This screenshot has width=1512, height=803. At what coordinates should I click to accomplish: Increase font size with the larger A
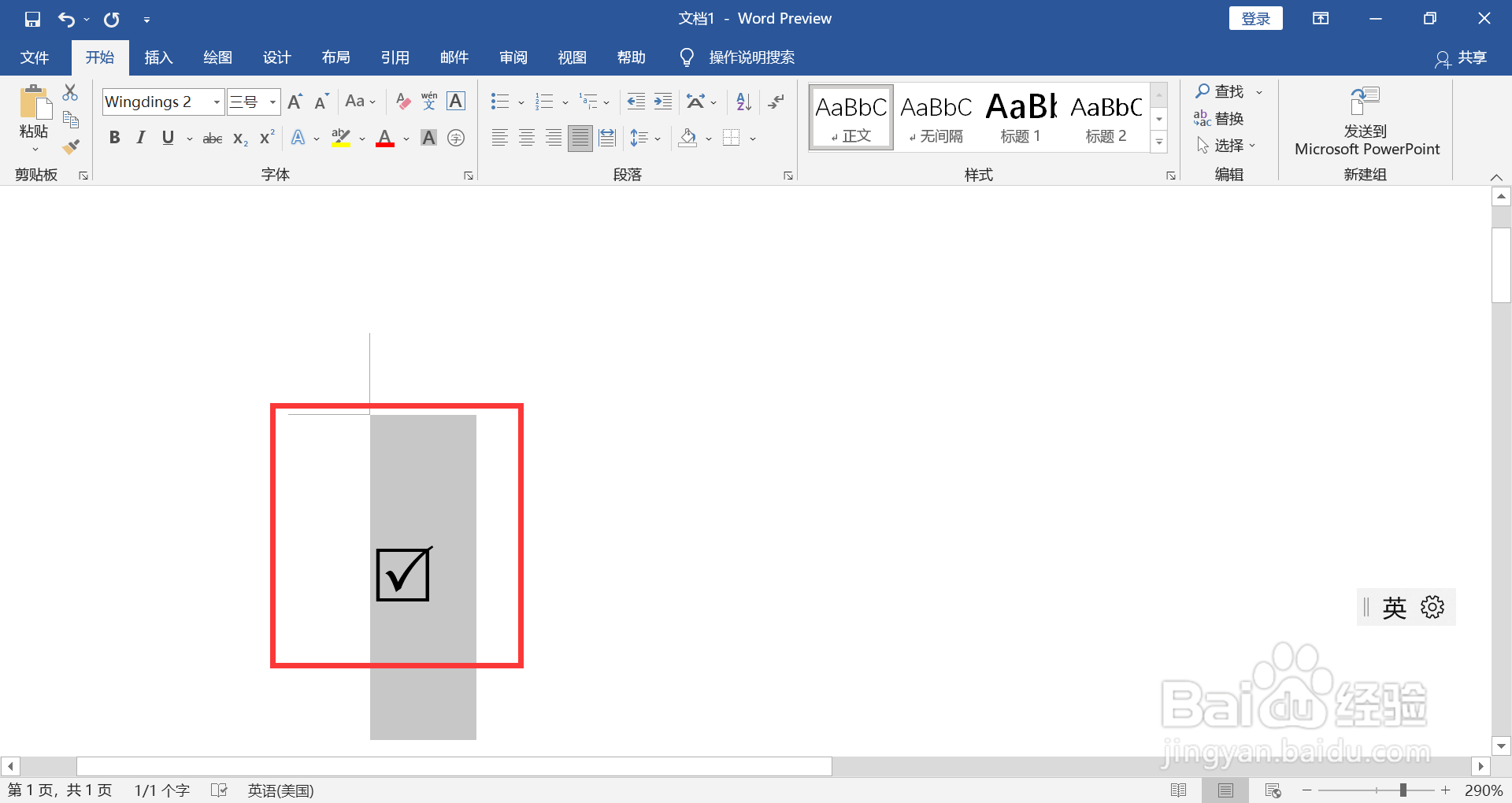coord(295,102)
